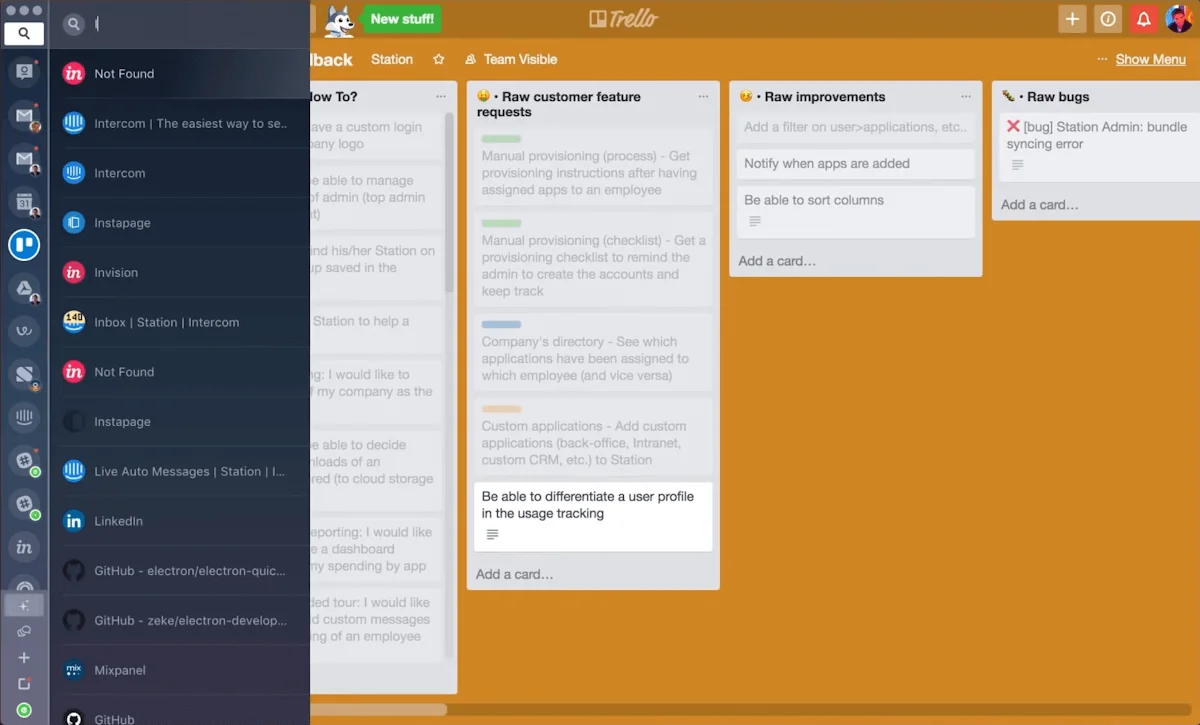
Task: Click the InVision icon in the sidebar dock
Action: pyautogui.click(x=24, y=546)
